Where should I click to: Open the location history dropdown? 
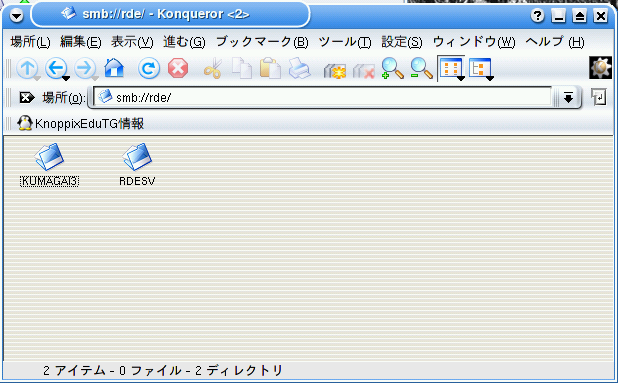point(568,97)
